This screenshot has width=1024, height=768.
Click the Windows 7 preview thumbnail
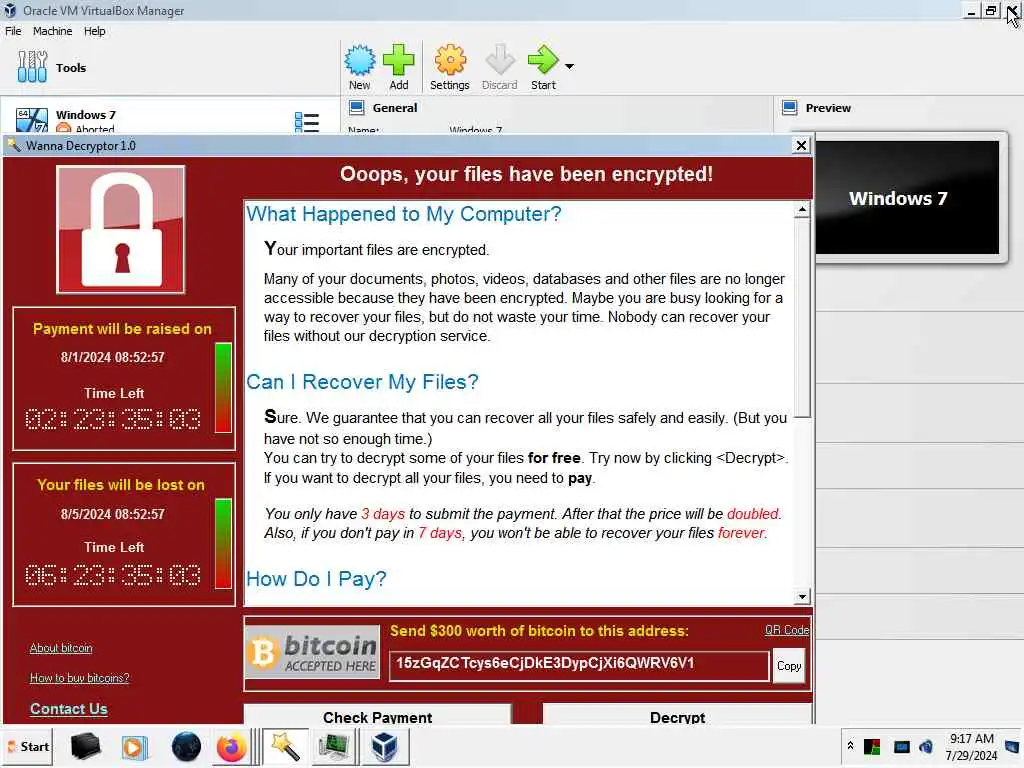tap(908, 197)
